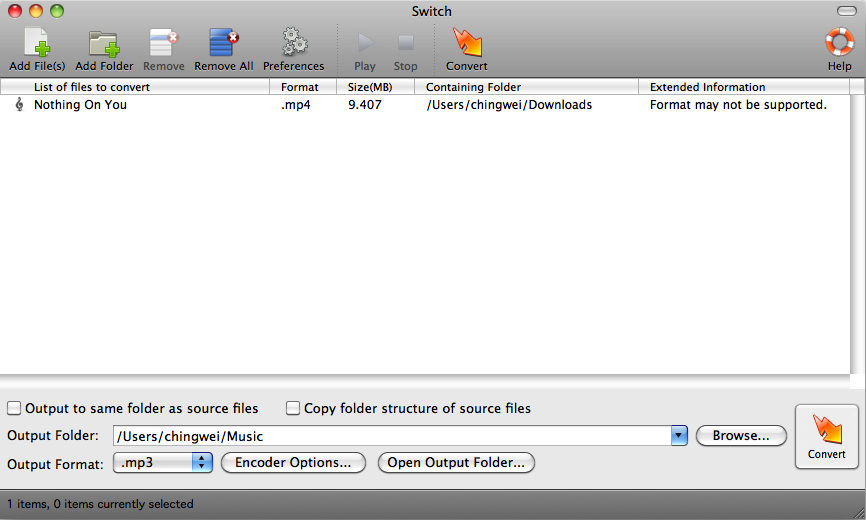Sort by the Size(MB) column header
The width and height of the screenshot is (866, 520).
[x=376, y=87]
